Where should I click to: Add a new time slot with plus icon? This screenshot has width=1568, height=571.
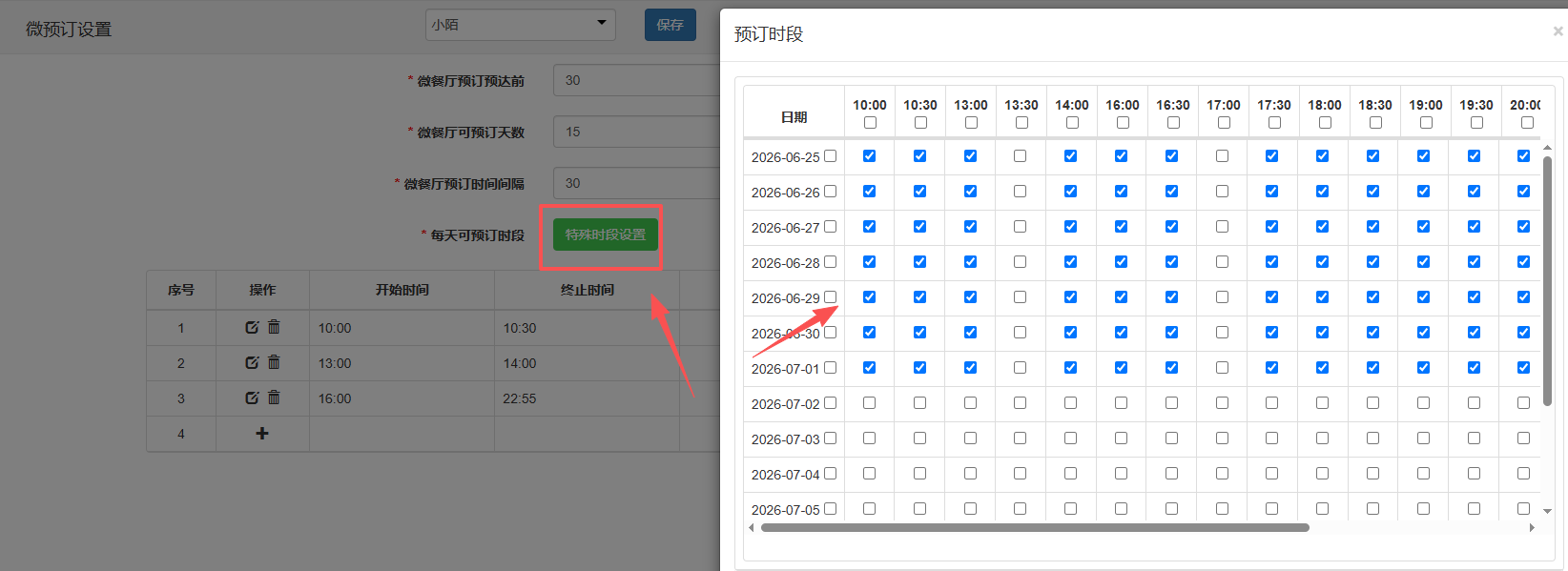(x=262, y=433)
